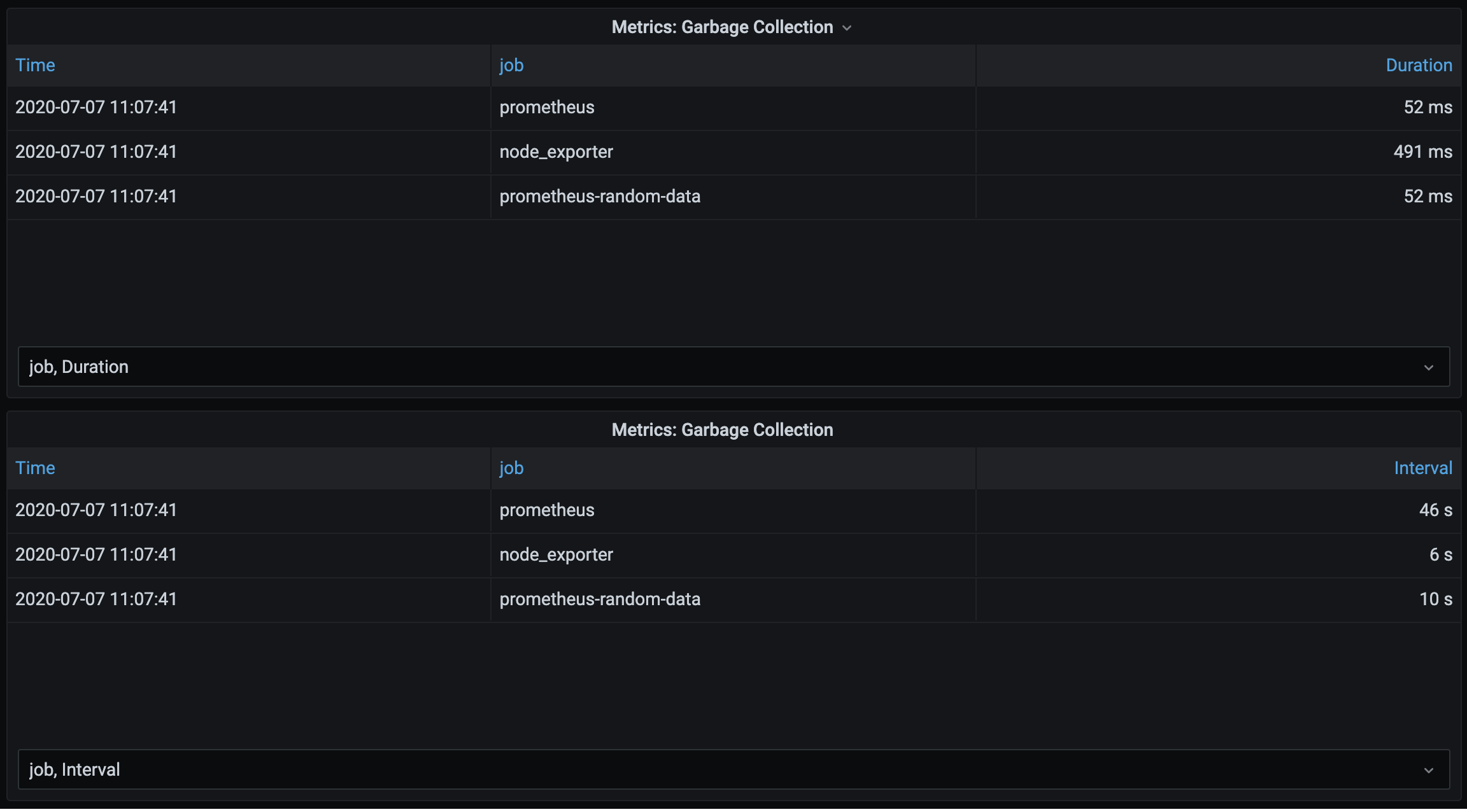
Task: Click the 10 s interval value
Action: (x=1435, y=599)
